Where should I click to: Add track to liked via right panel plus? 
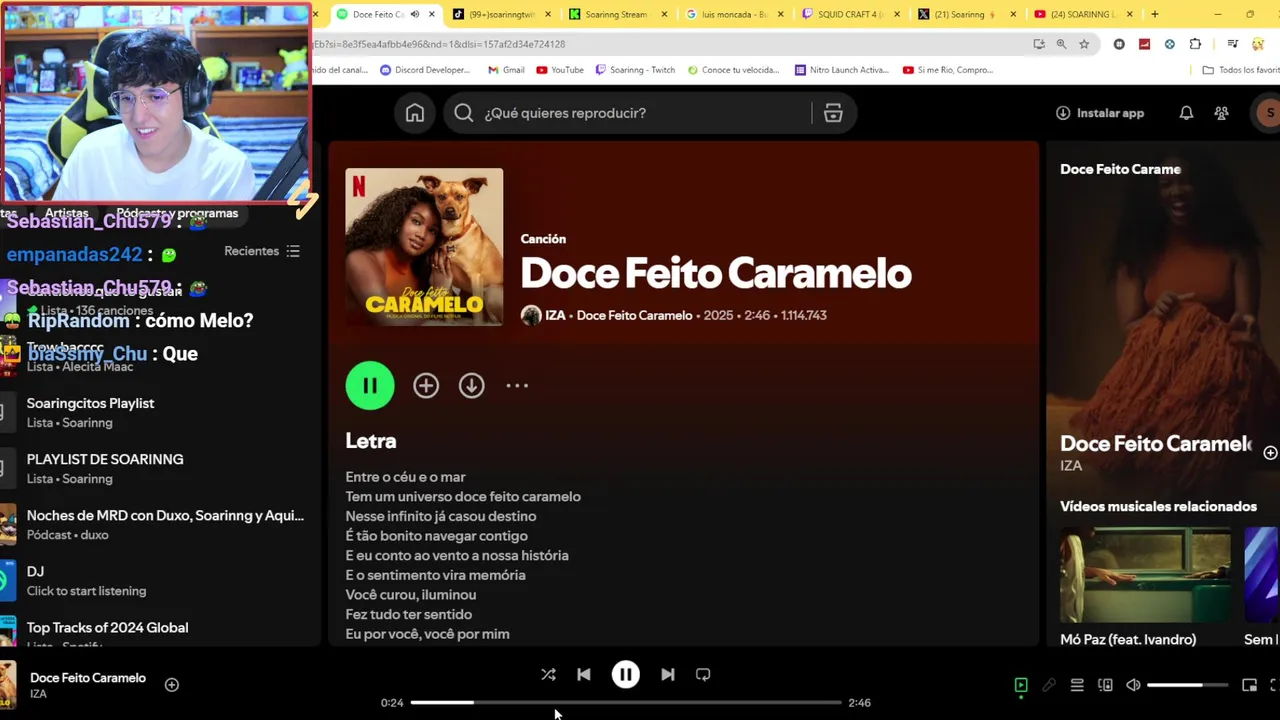tap(1270, 453)
